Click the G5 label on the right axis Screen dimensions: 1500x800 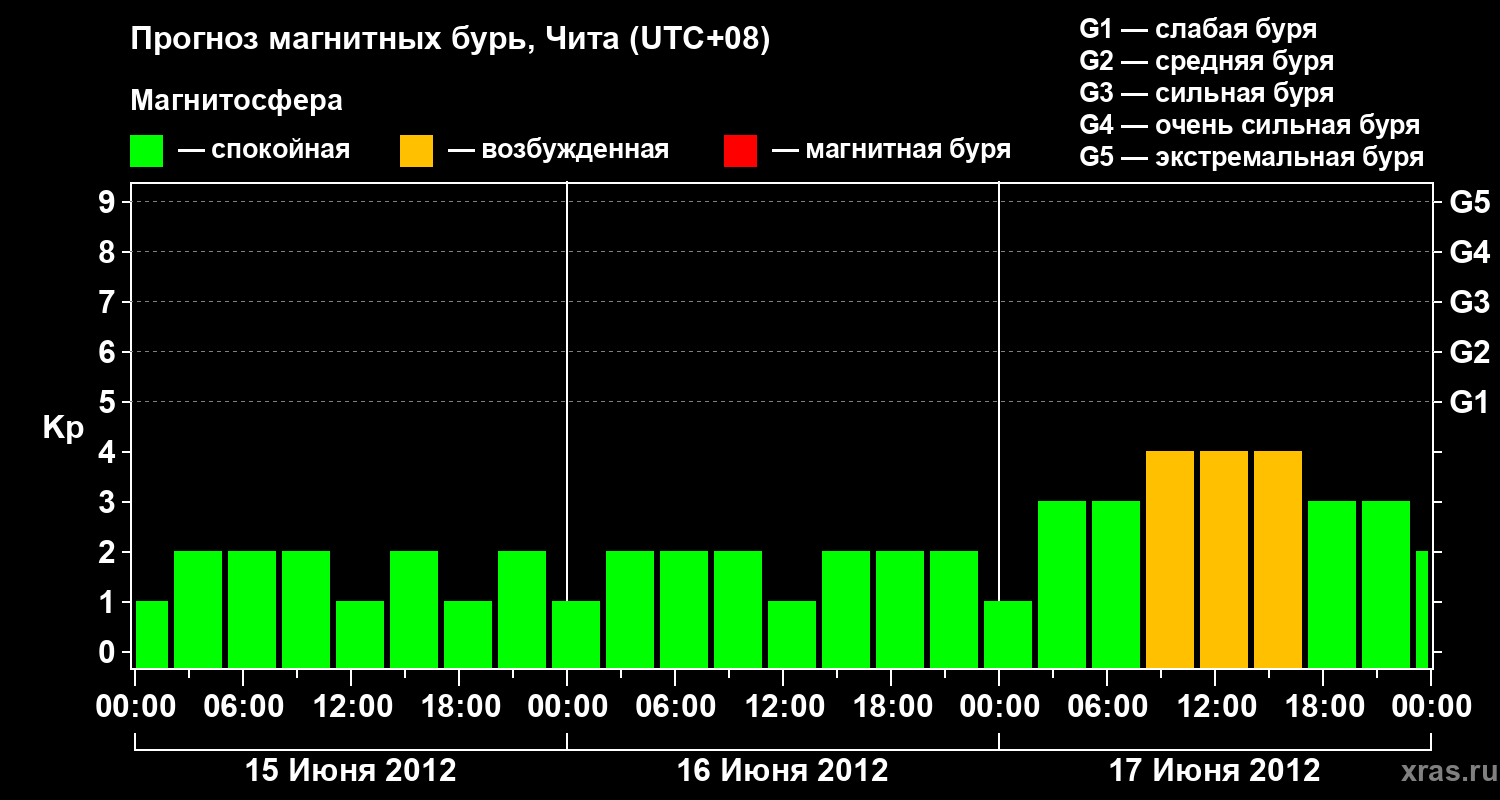pos(1469,203)
